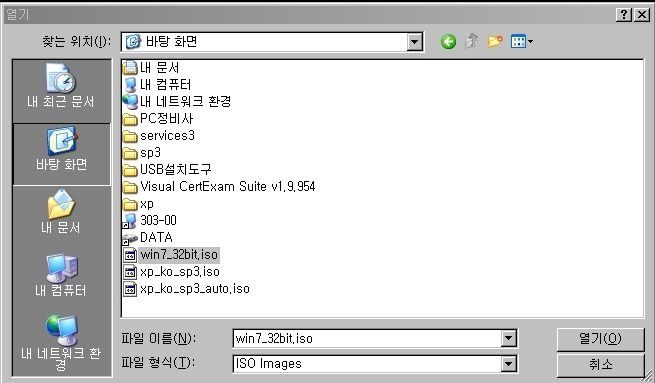Click the file name text xp_ko_sp3_auto.iso

point(195,289)
